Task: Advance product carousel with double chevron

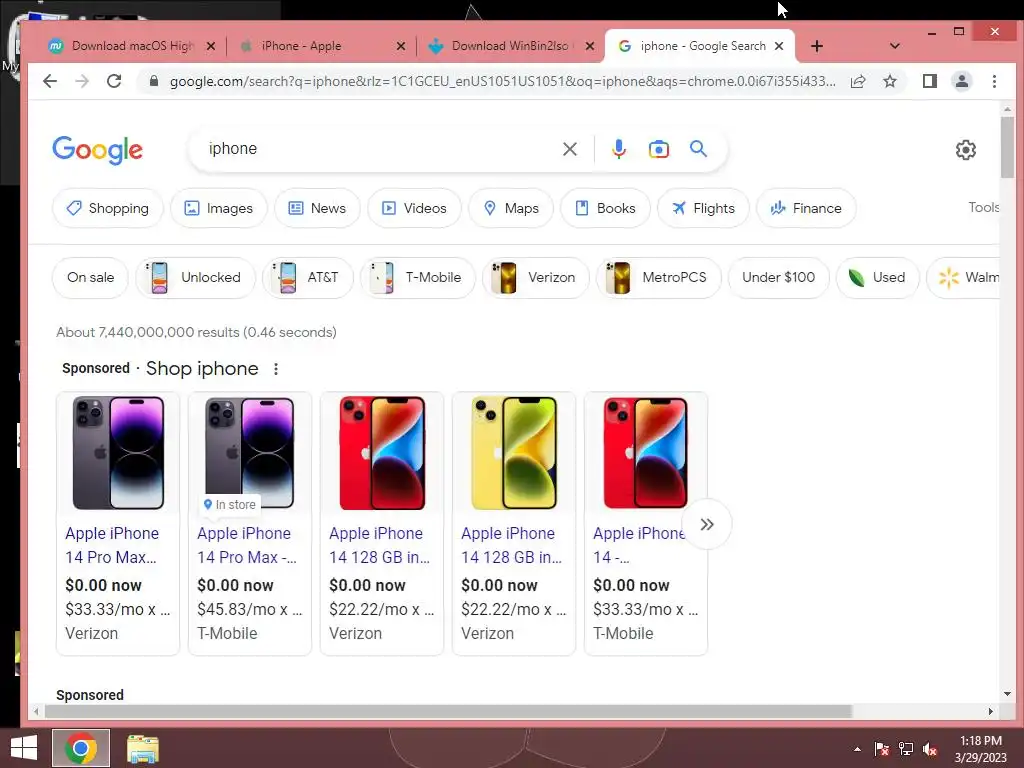Action: (x=707, y=524)
